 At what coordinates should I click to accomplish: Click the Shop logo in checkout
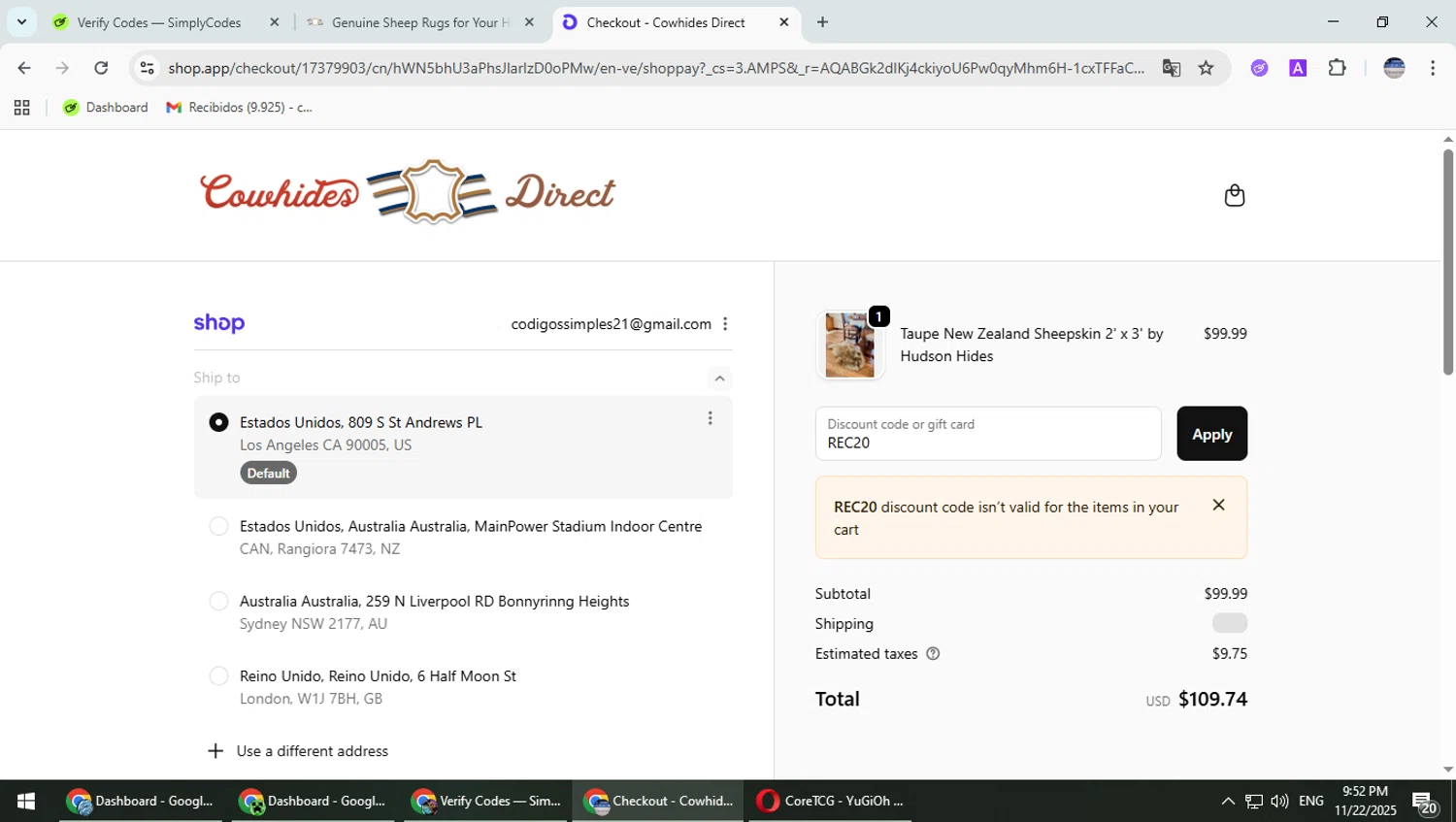pos(219,323)
